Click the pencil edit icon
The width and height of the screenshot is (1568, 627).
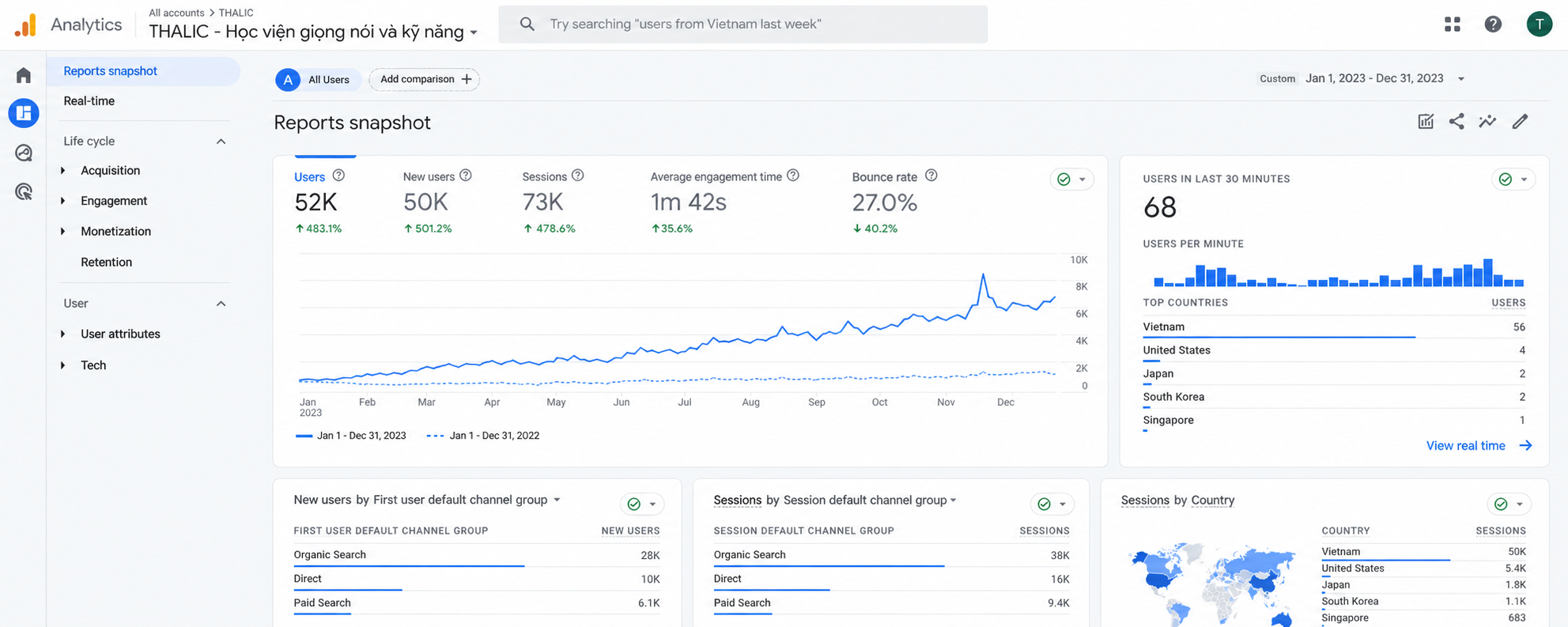click(x=1520, y=121)
